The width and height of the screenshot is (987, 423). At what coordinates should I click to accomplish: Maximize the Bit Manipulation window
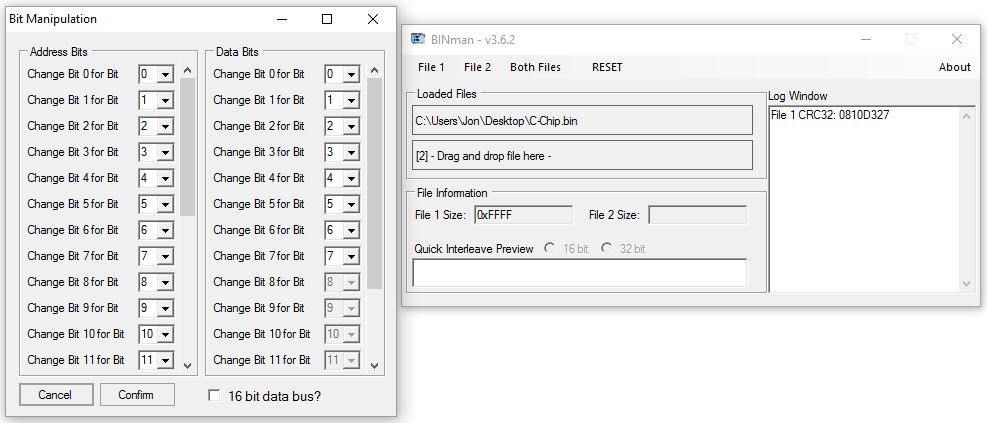tap(327, 19)
